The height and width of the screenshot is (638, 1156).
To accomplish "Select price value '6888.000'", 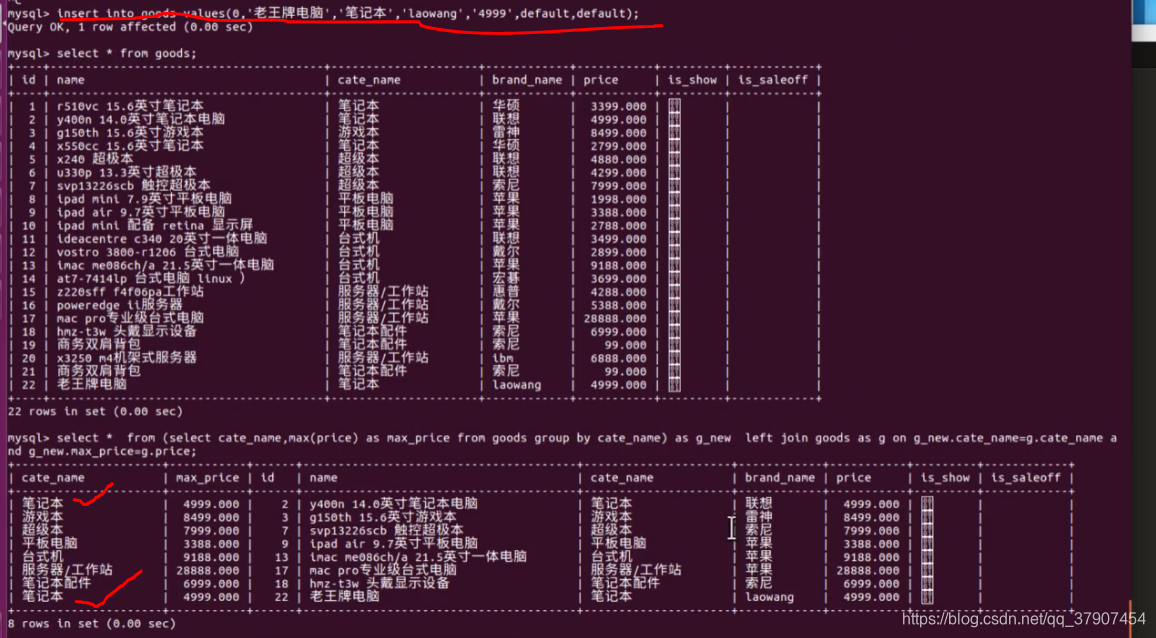I will (619, 358).
